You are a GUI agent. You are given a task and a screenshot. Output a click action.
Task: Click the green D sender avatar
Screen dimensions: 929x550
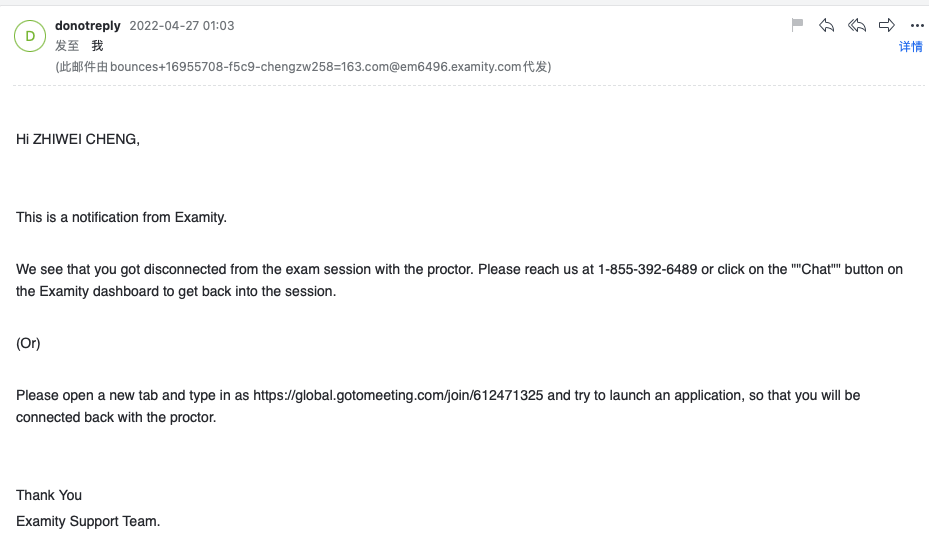pos(29,37)
